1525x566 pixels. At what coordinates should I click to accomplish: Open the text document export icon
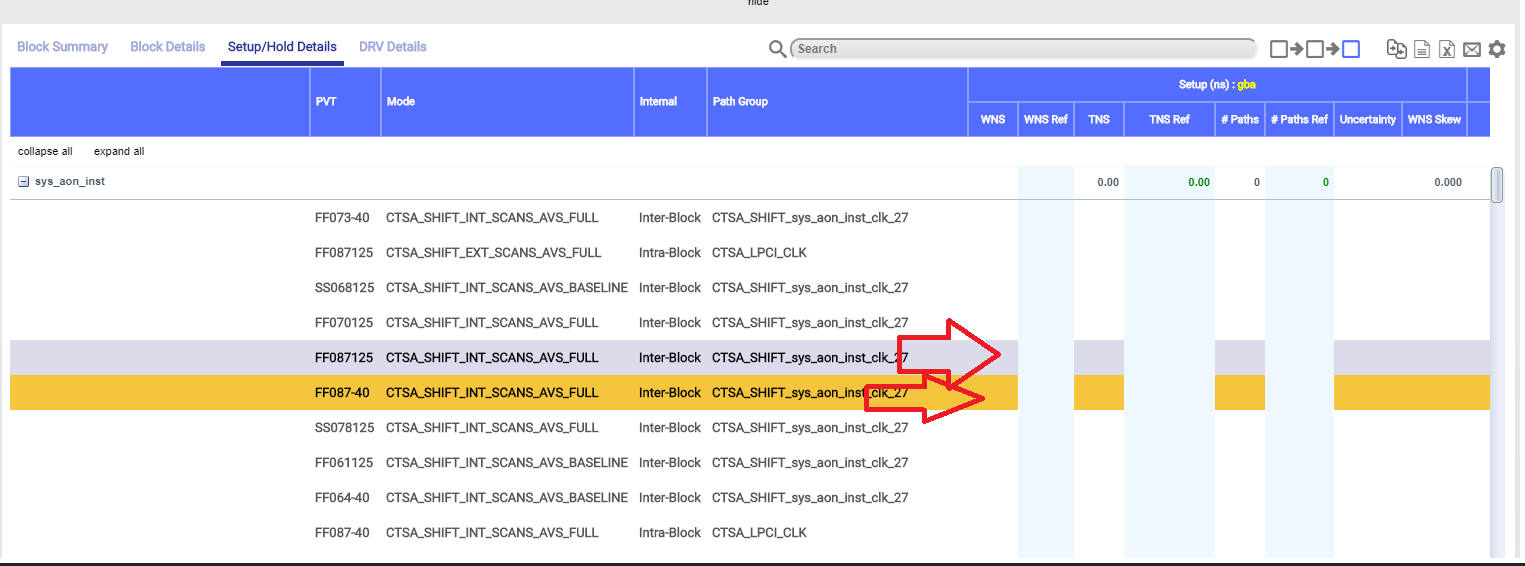1422,49
